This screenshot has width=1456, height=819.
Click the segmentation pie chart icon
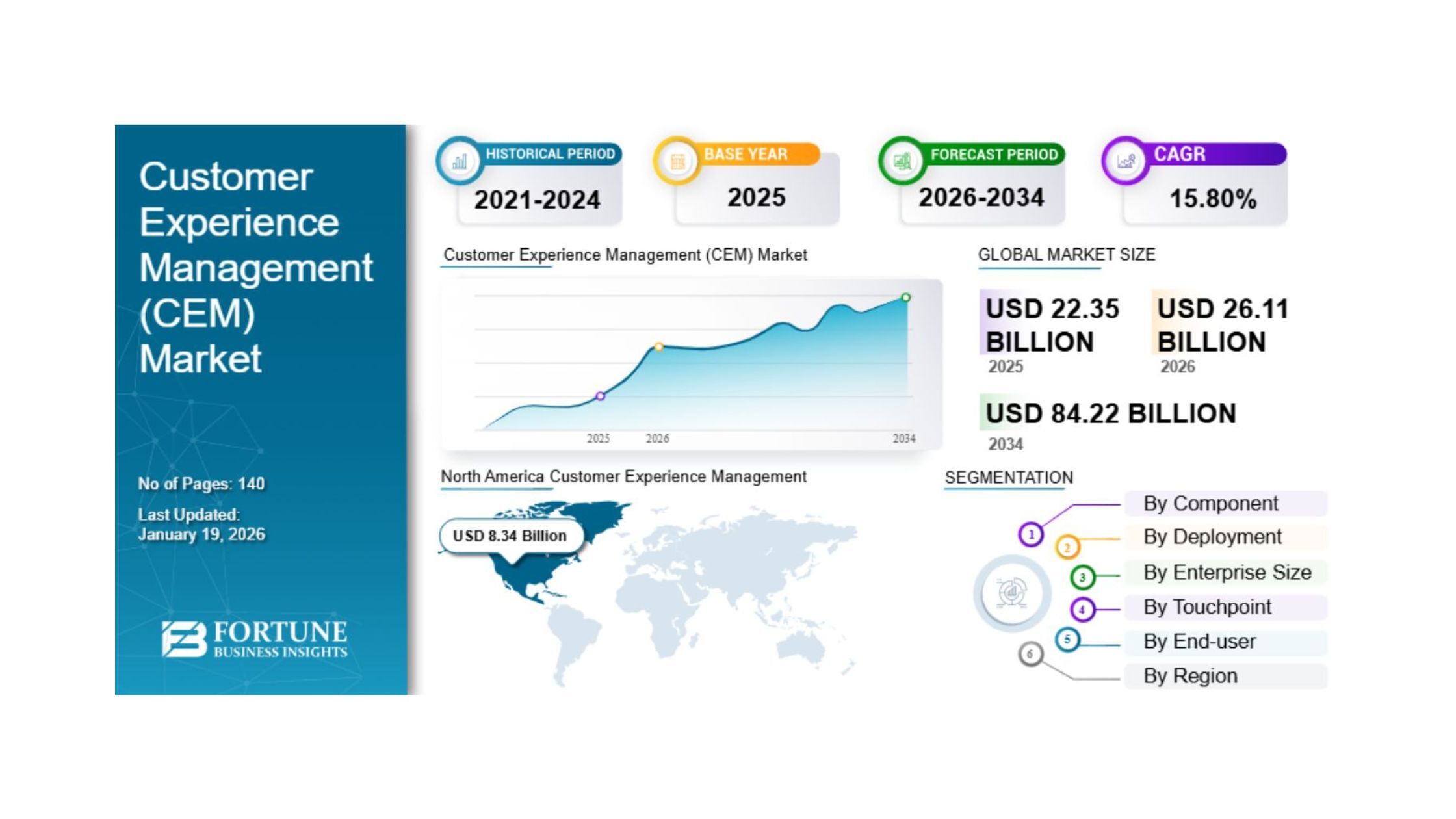(1011, 593)
